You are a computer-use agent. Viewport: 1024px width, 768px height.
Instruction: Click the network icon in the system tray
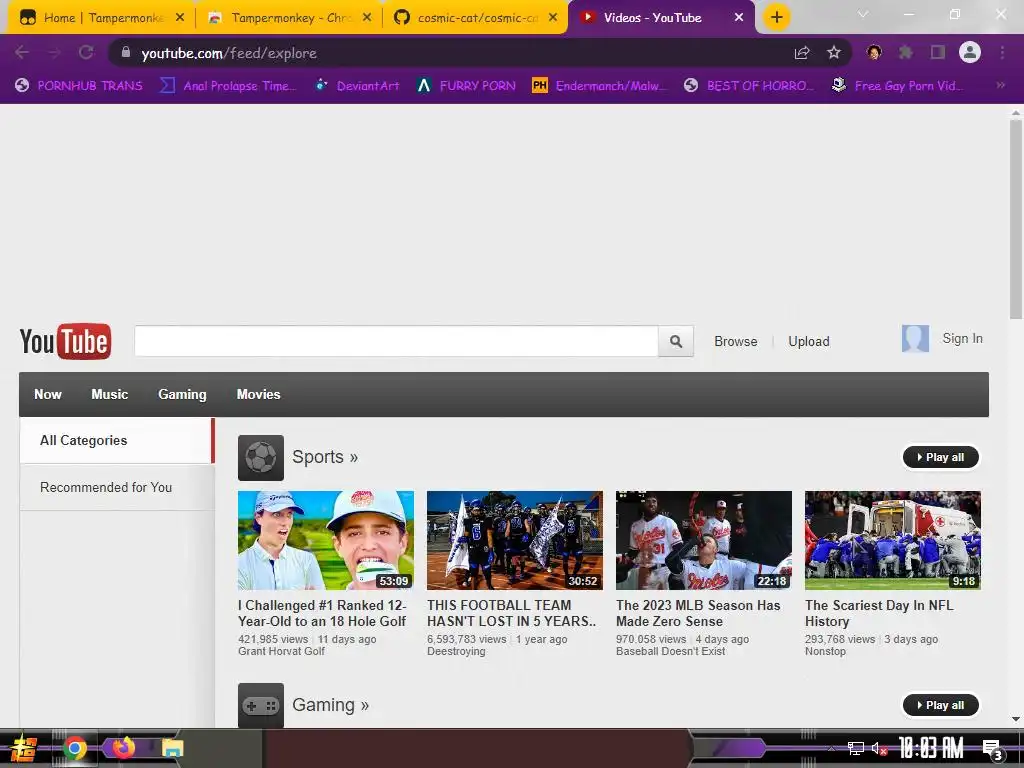856,748
